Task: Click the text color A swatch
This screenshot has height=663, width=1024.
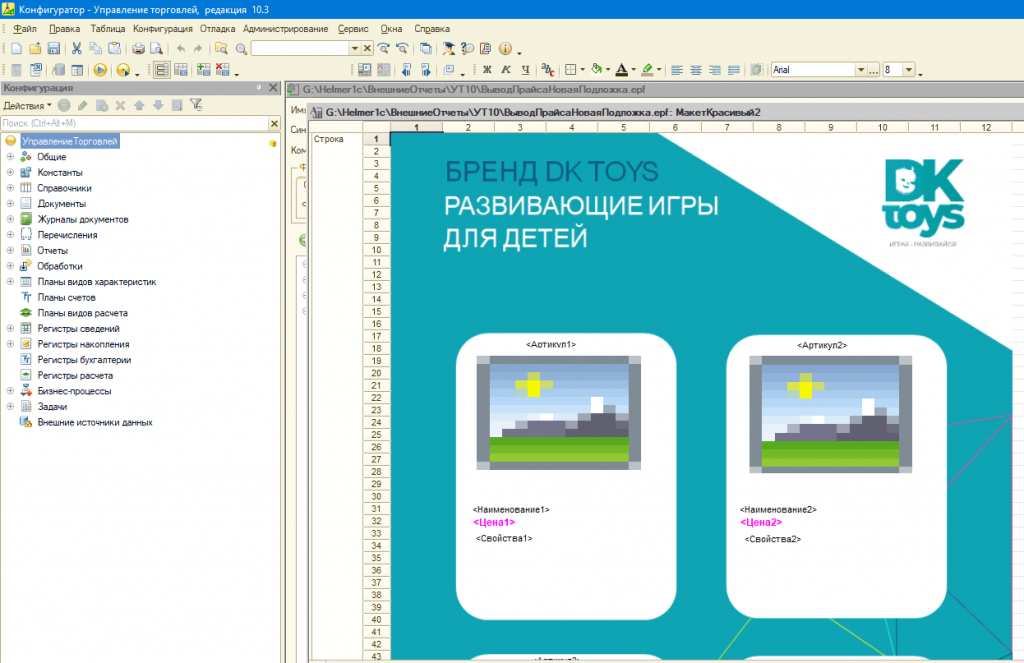Action: pyautogui.click(x=622, y=70)
